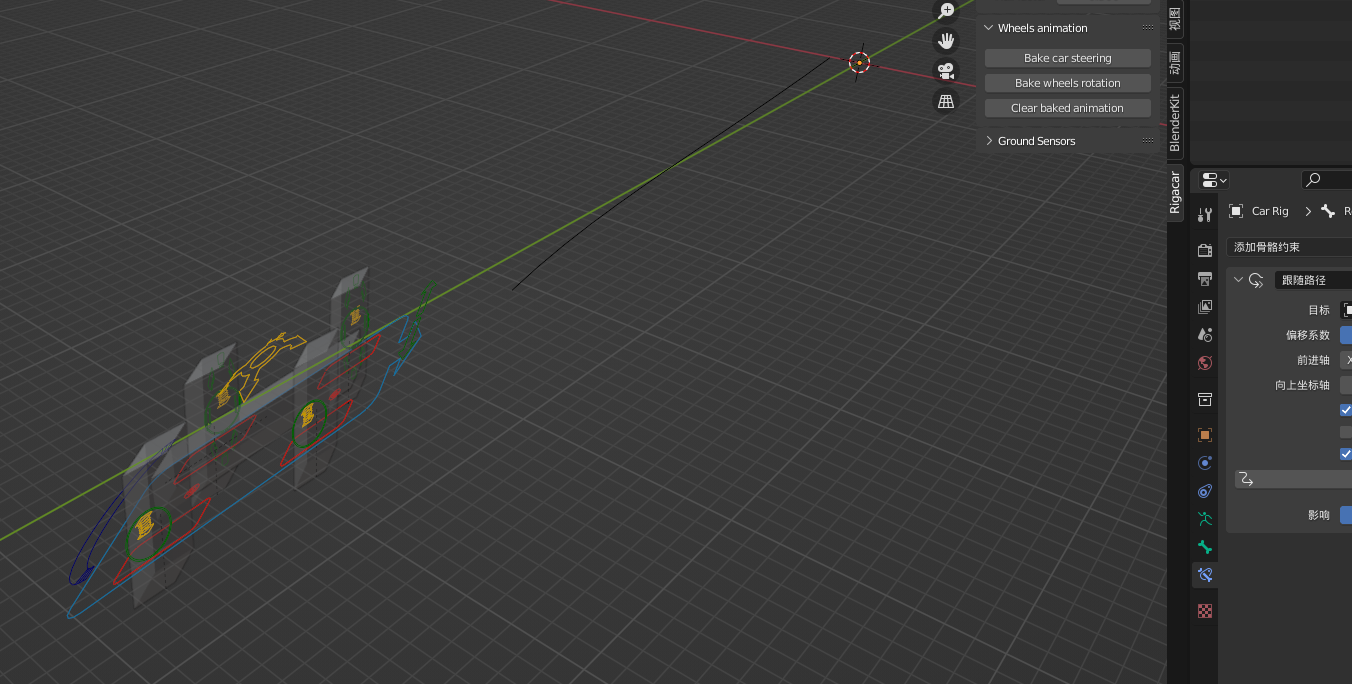Click Bake wheels rotation button
The image size is (1352, 684).
1067,83
